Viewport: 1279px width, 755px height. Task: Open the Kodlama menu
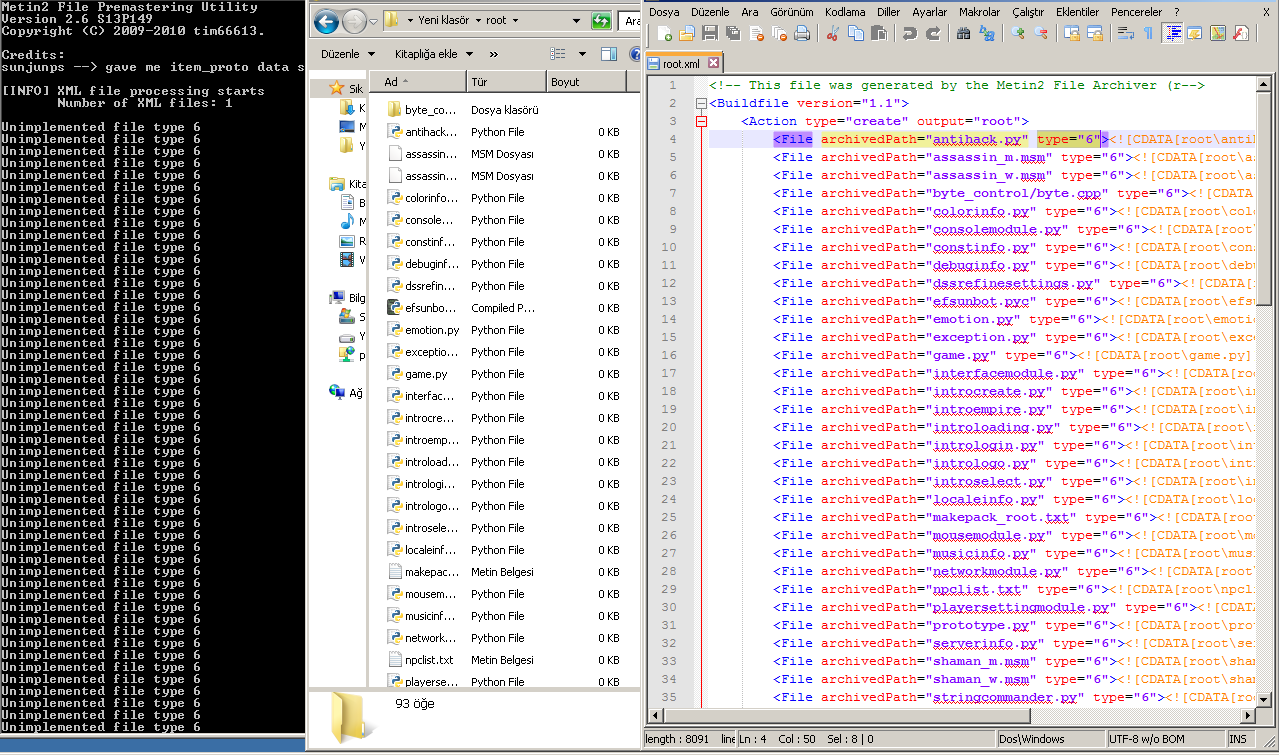(x=845, y=12)
